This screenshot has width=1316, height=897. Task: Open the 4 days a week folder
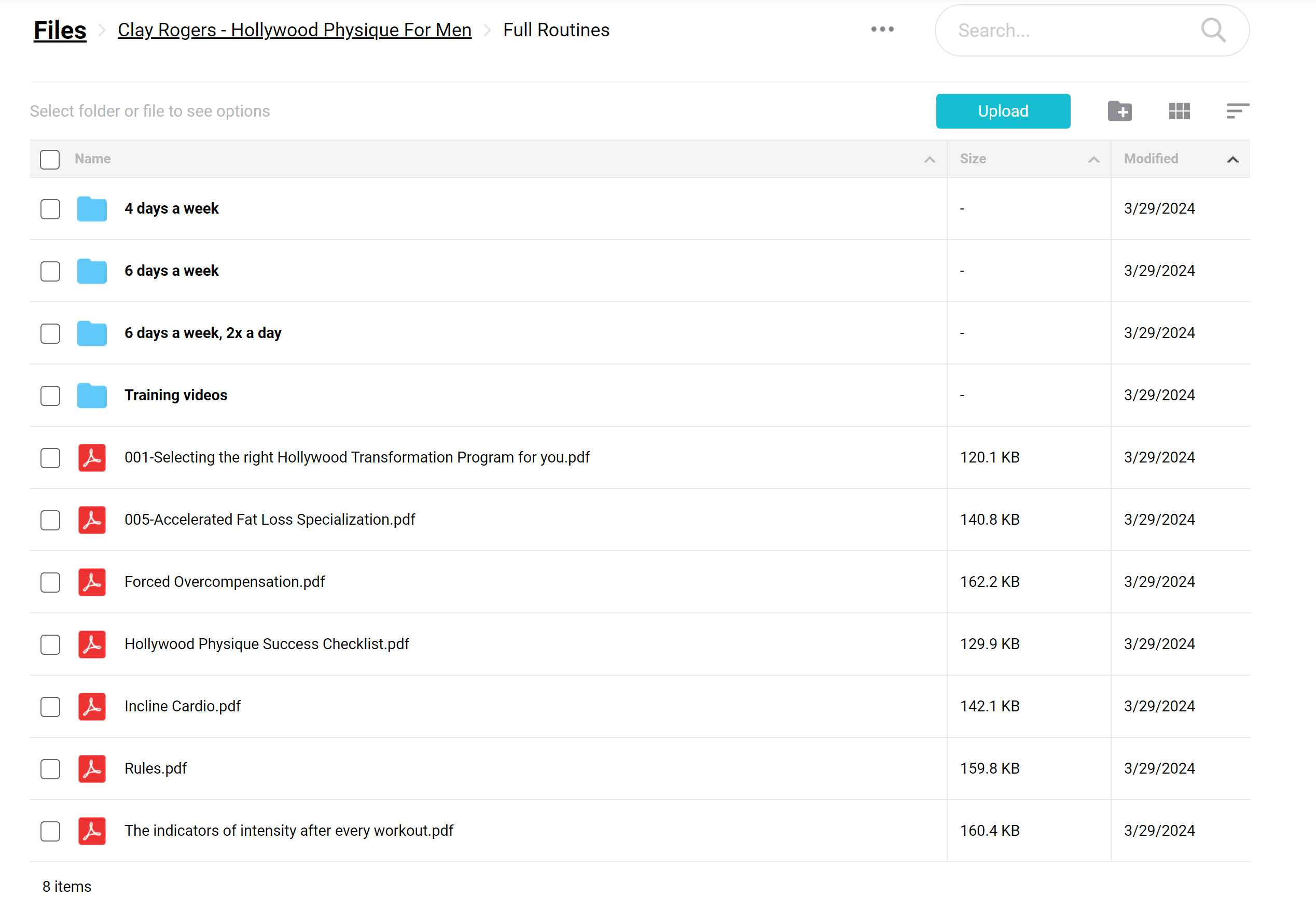pyautogui.click(x=172, y=208)
